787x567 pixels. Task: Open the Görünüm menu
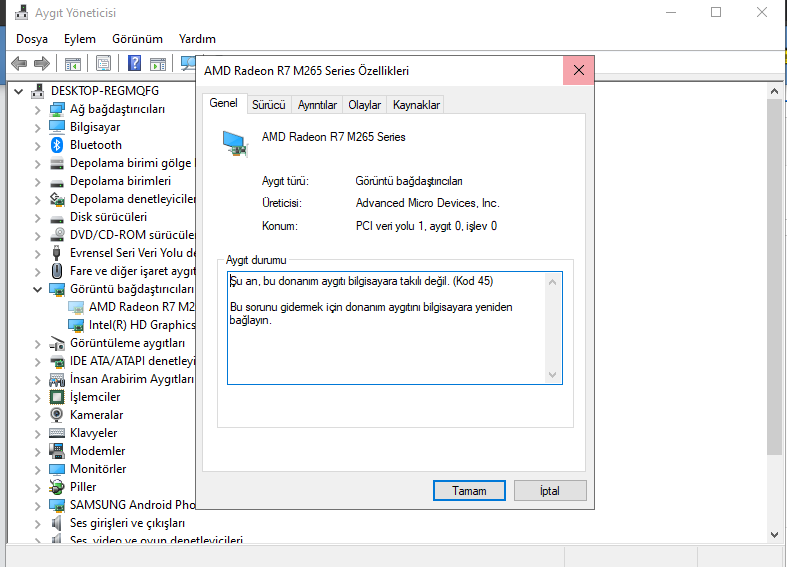[137, 39]
